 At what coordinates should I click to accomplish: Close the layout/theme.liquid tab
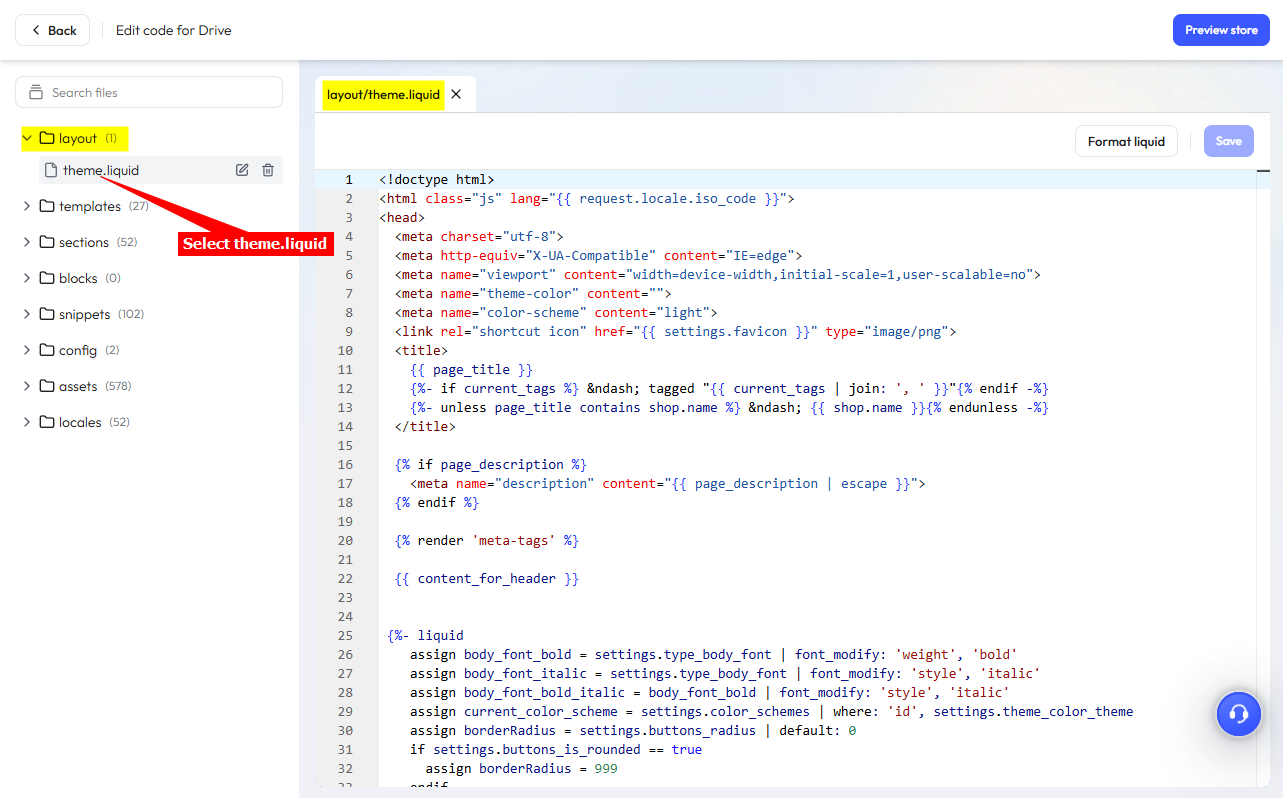(x=456, y=94)
